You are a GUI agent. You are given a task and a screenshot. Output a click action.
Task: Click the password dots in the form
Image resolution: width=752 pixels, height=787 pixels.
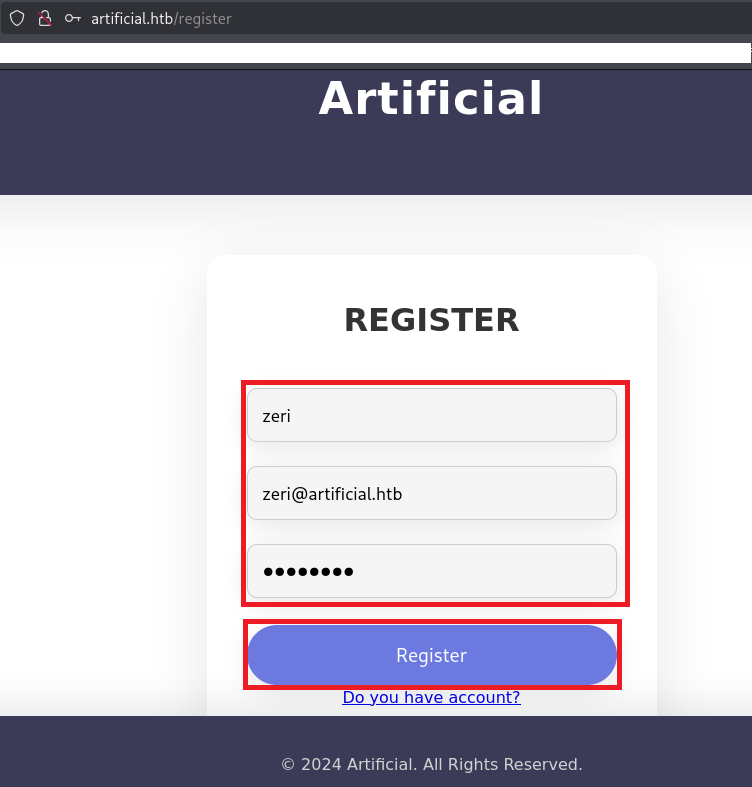[308, 572]
